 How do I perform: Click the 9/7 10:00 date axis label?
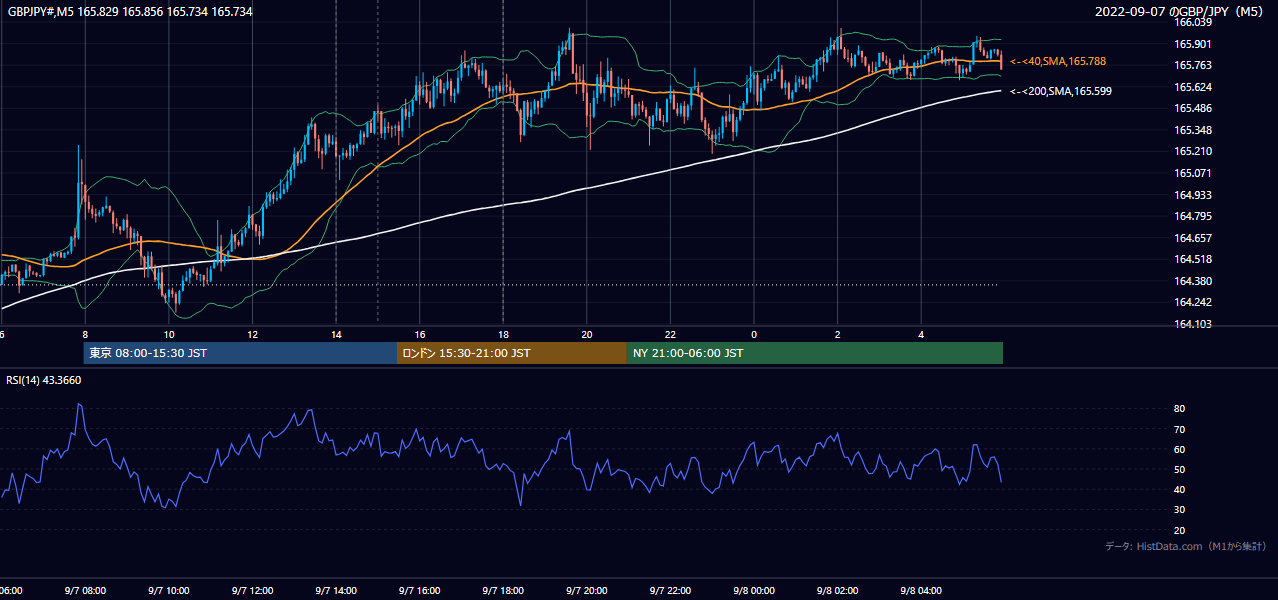(168, 591)
